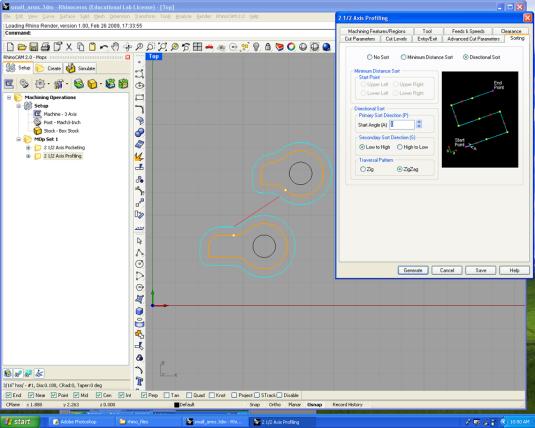This screenshot has height=428, width=535.
Task: Click the New file icon in toolbar
Action: (10, 46)
